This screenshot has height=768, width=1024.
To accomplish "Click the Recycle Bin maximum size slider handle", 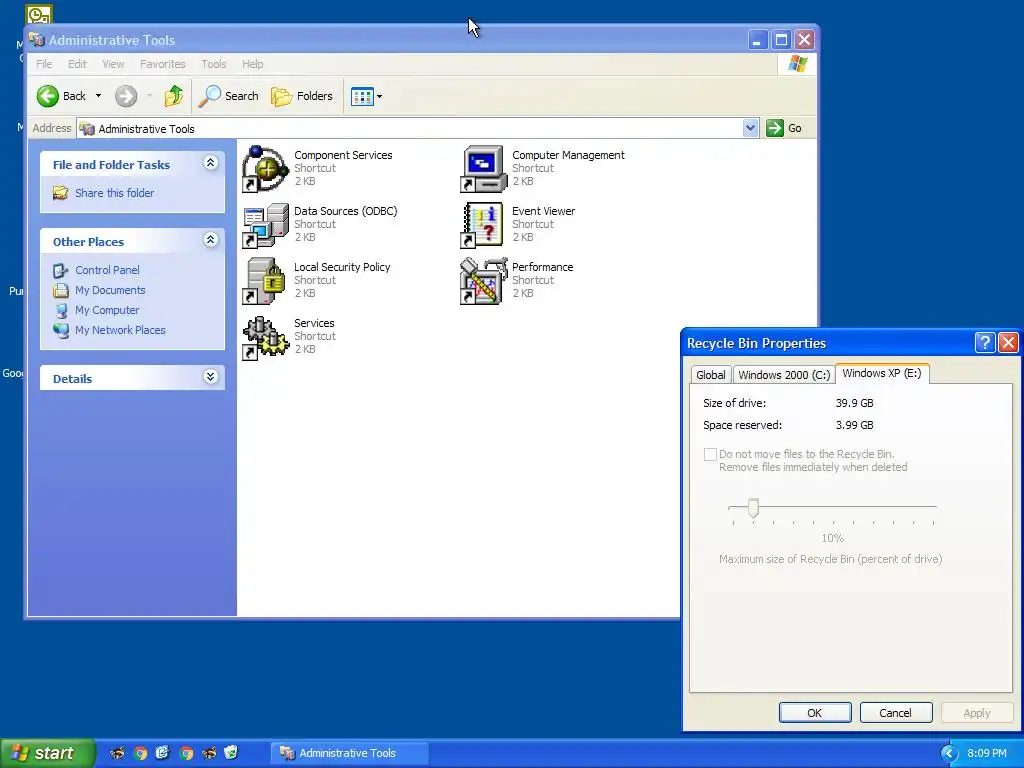I will tap(754, 508).
